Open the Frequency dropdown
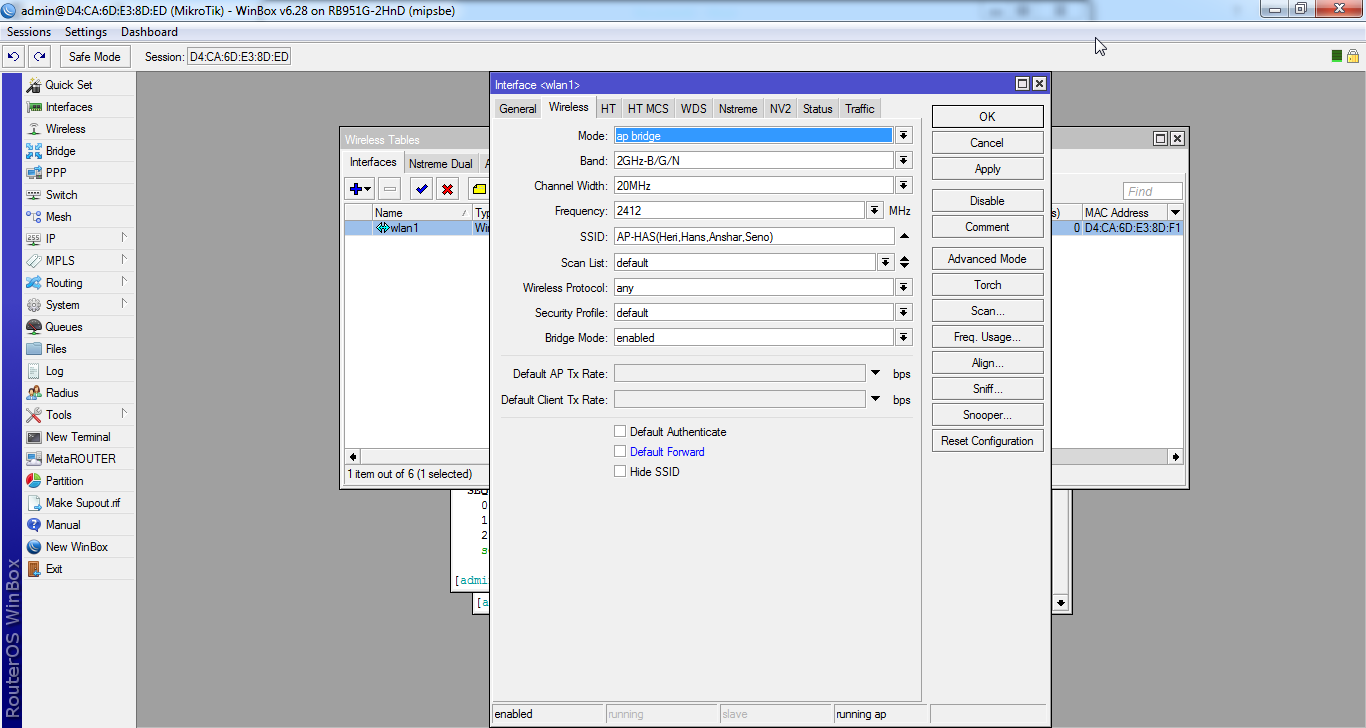 [875, 211]
